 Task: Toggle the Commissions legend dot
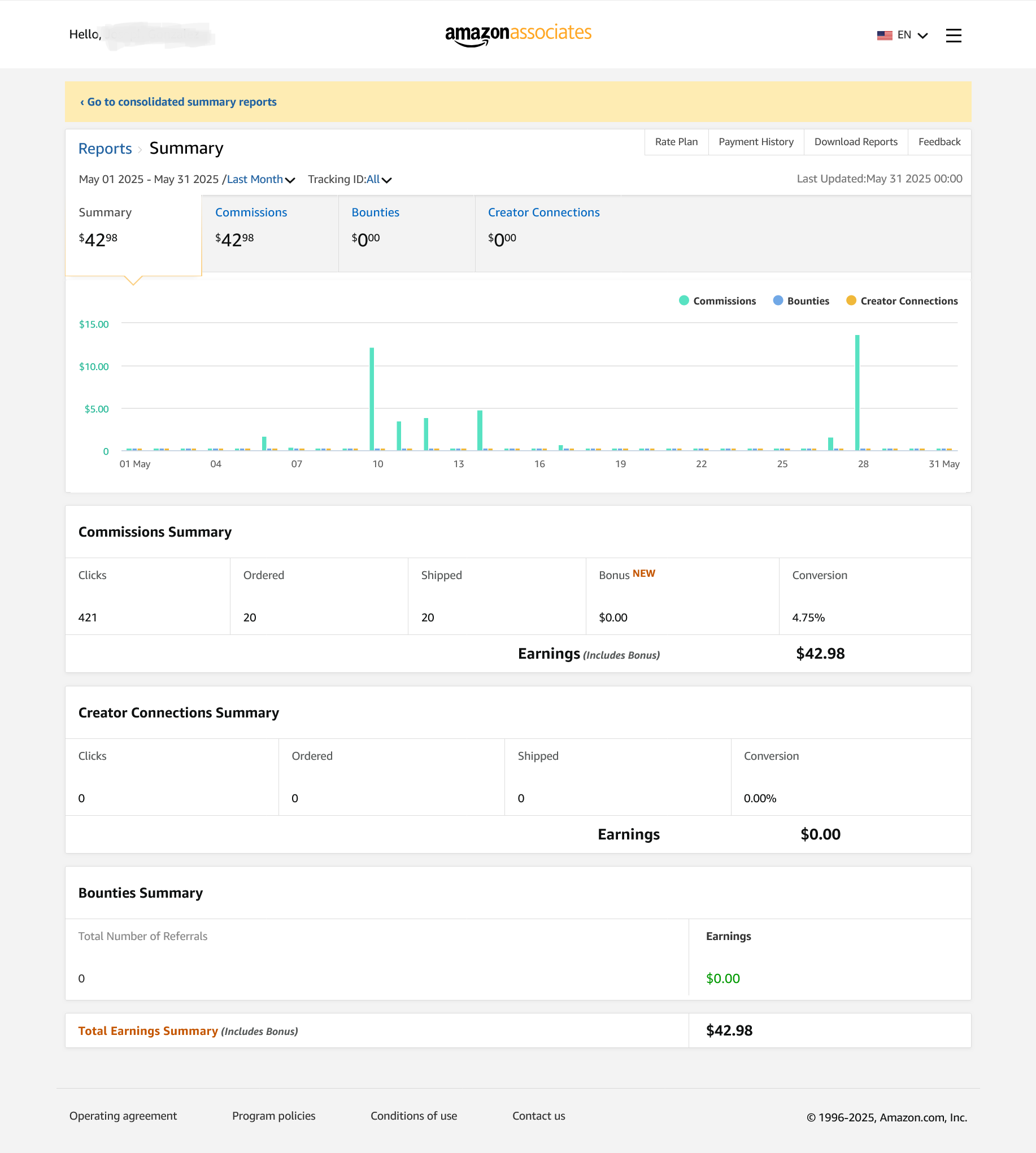point(684,301)
